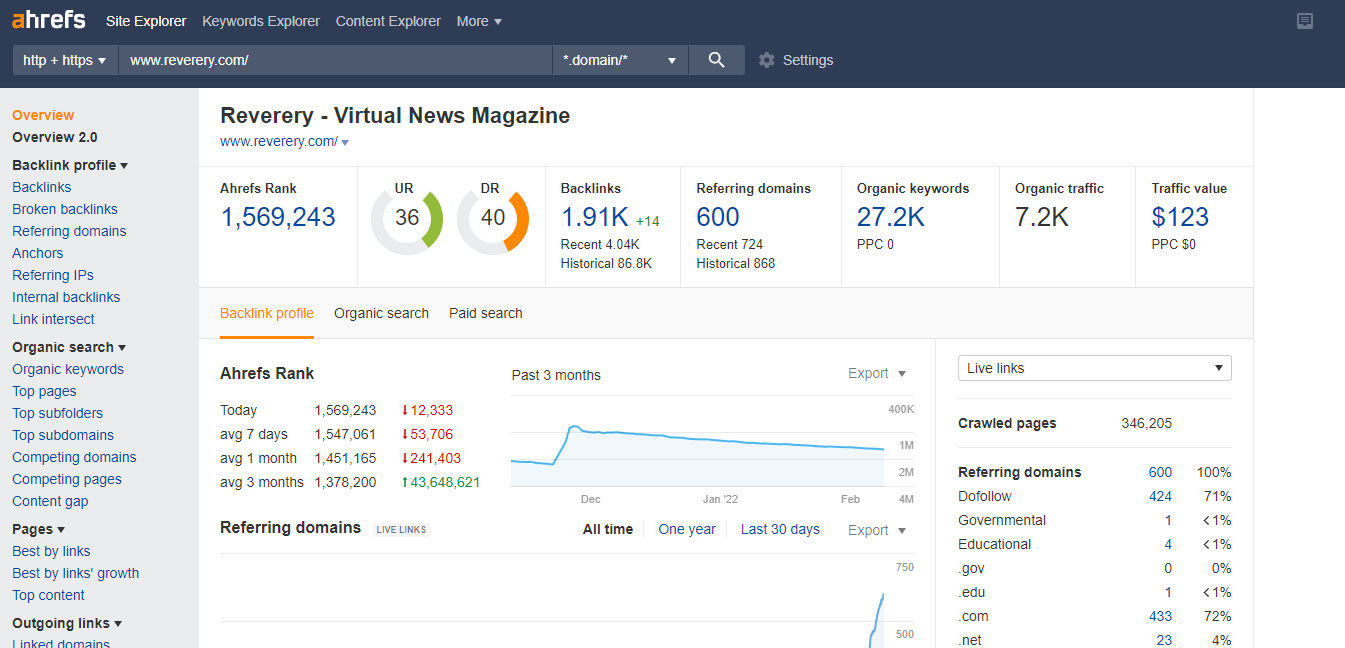Open Broken backlinks in sidebar
This screenshot has height=648, width=1345.
[x=65, y=209]
